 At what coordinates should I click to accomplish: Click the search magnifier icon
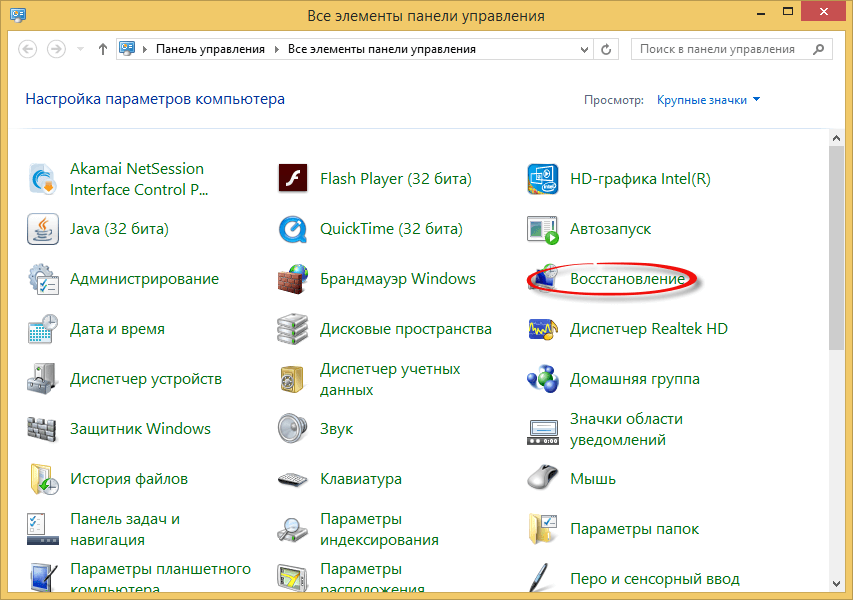pos(818,50)
